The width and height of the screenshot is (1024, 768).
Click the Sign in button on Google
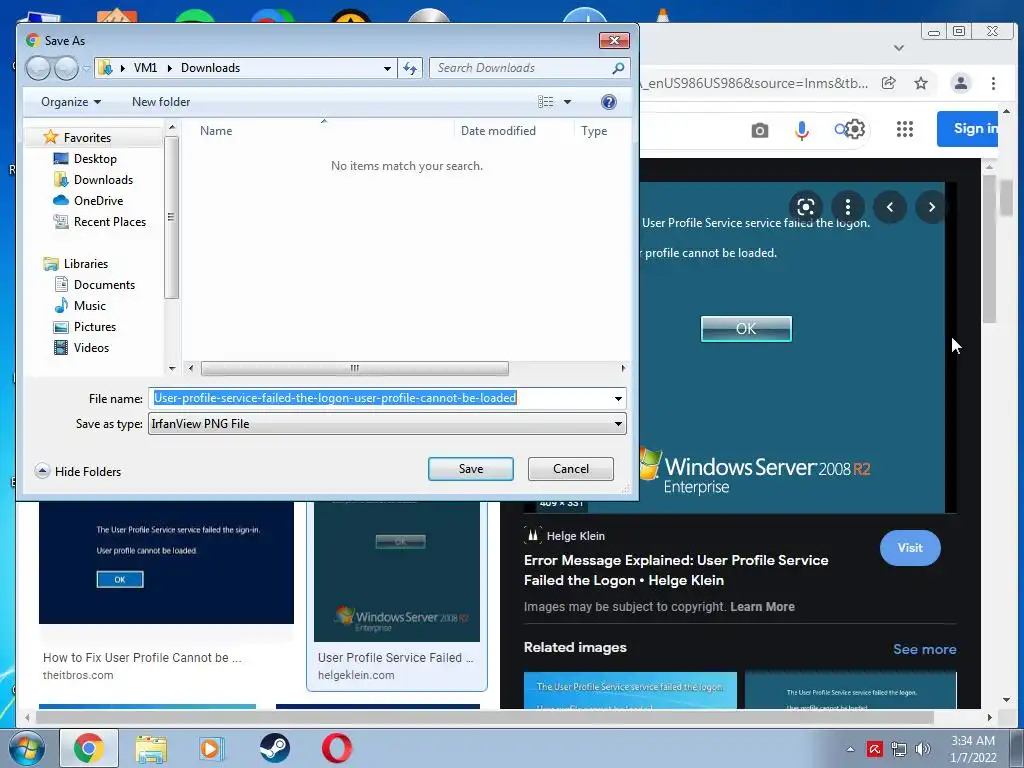[968, 129]
